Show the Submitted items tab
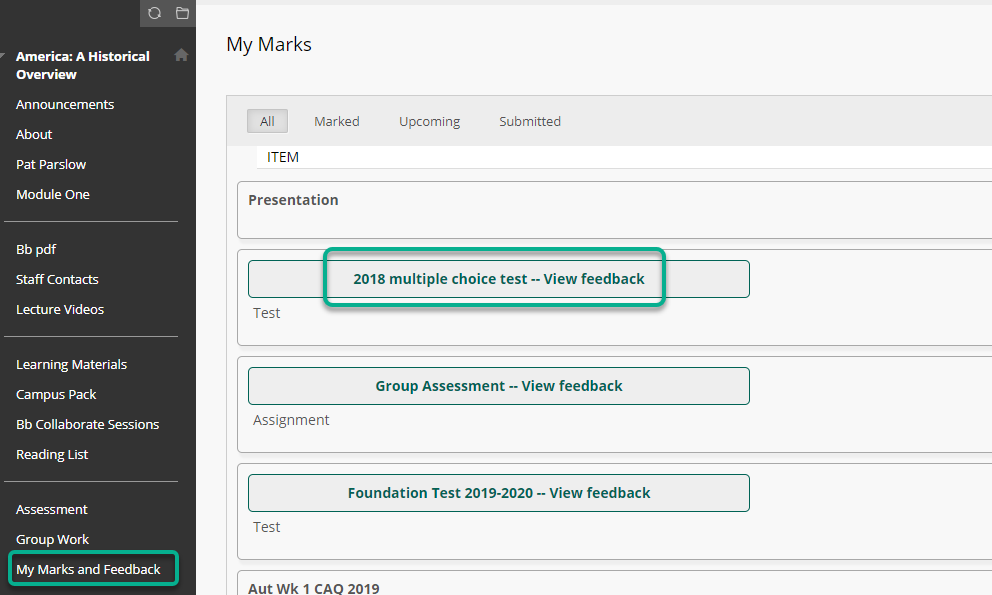 pos(530,121)
